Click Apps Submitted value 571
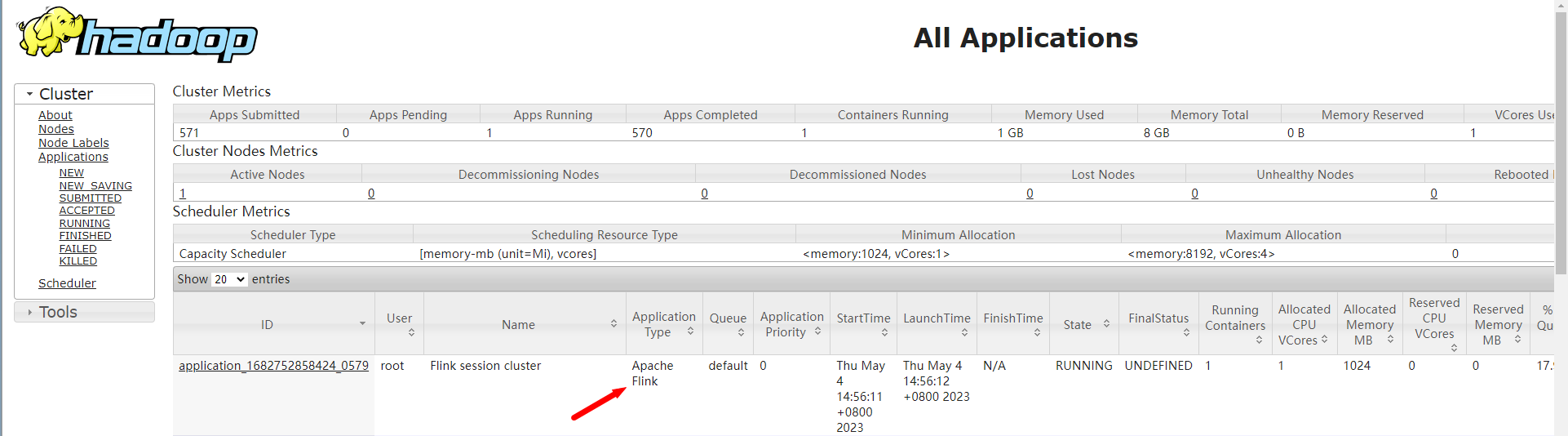 coord(189,133)
